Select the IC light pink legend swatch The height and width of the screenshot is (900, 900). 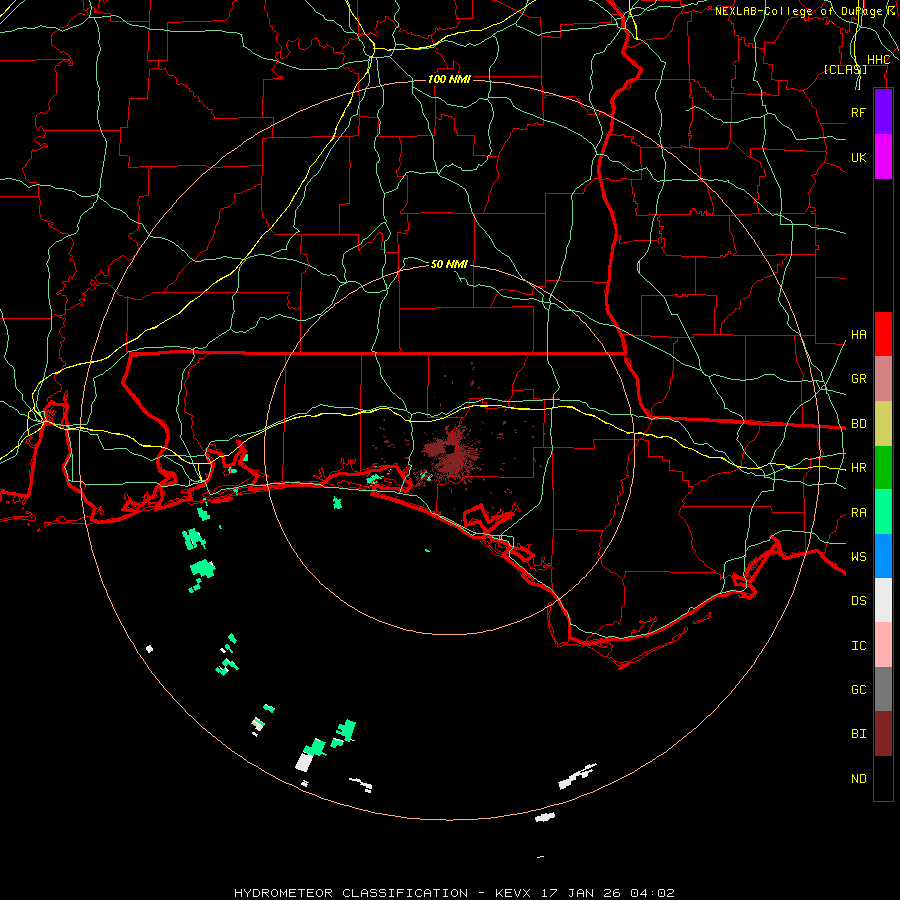point(883,645)
